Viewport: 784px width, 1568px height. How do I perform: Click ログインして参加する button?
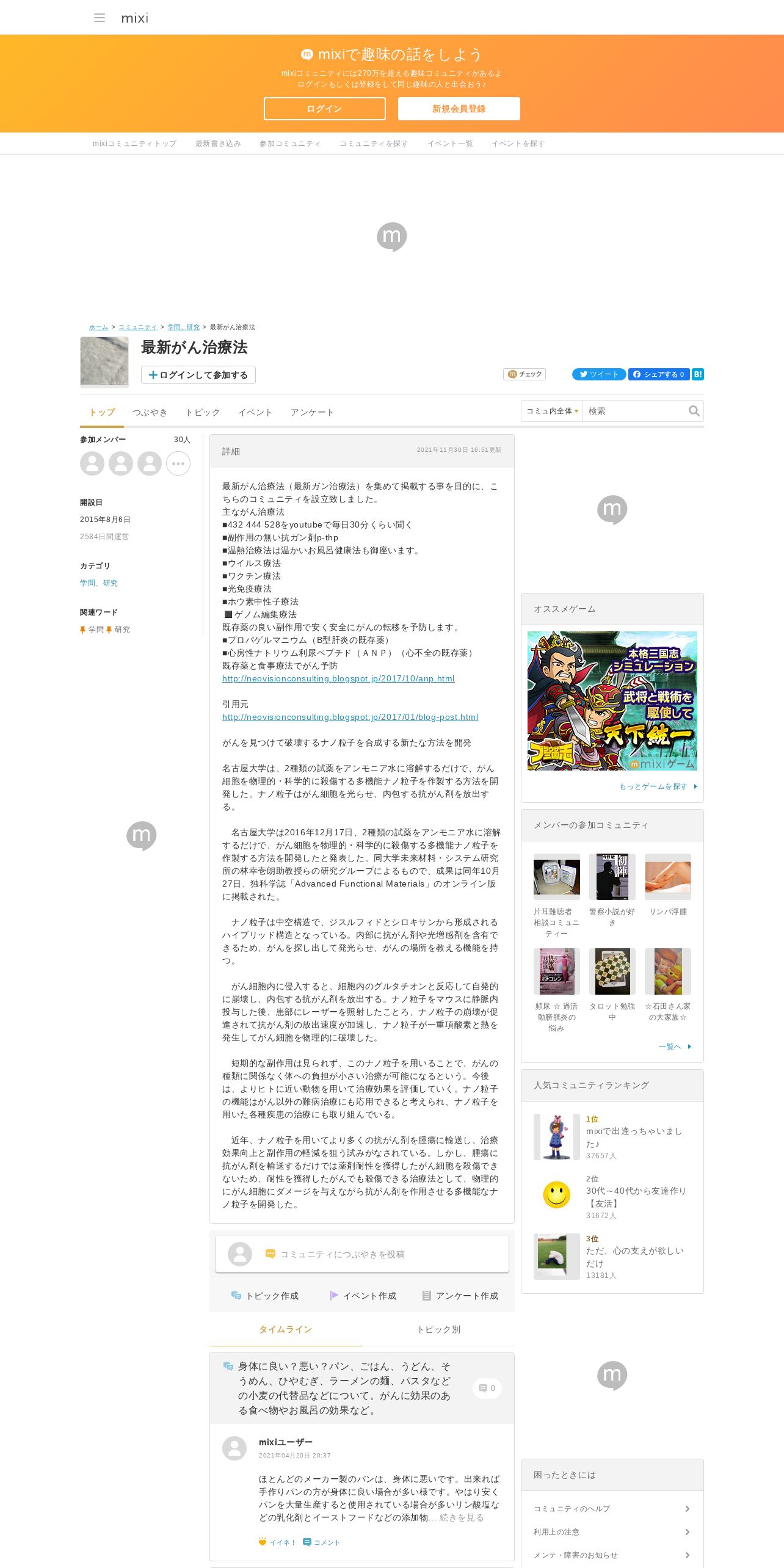point(198,375)
